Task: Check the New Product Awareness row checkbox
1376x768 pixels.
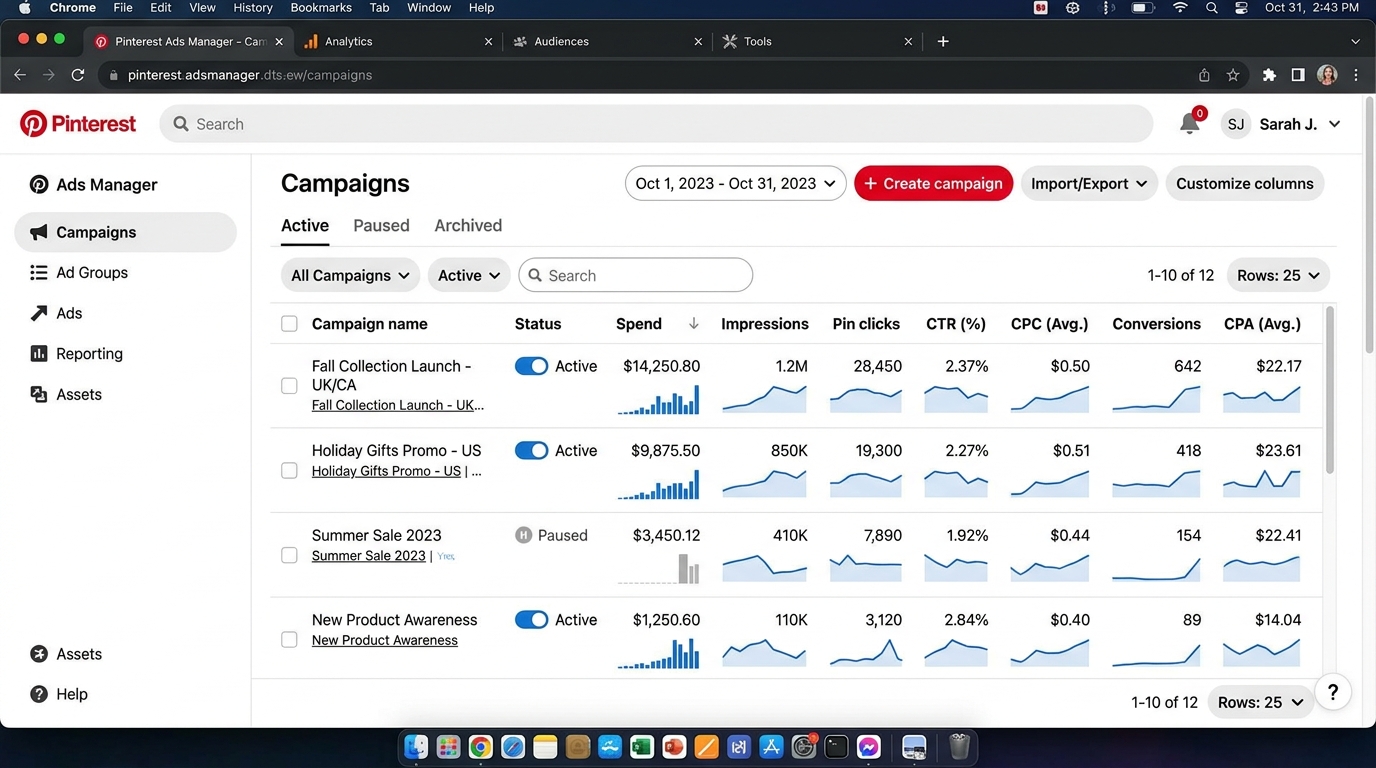Action: (x=289, y=639)
